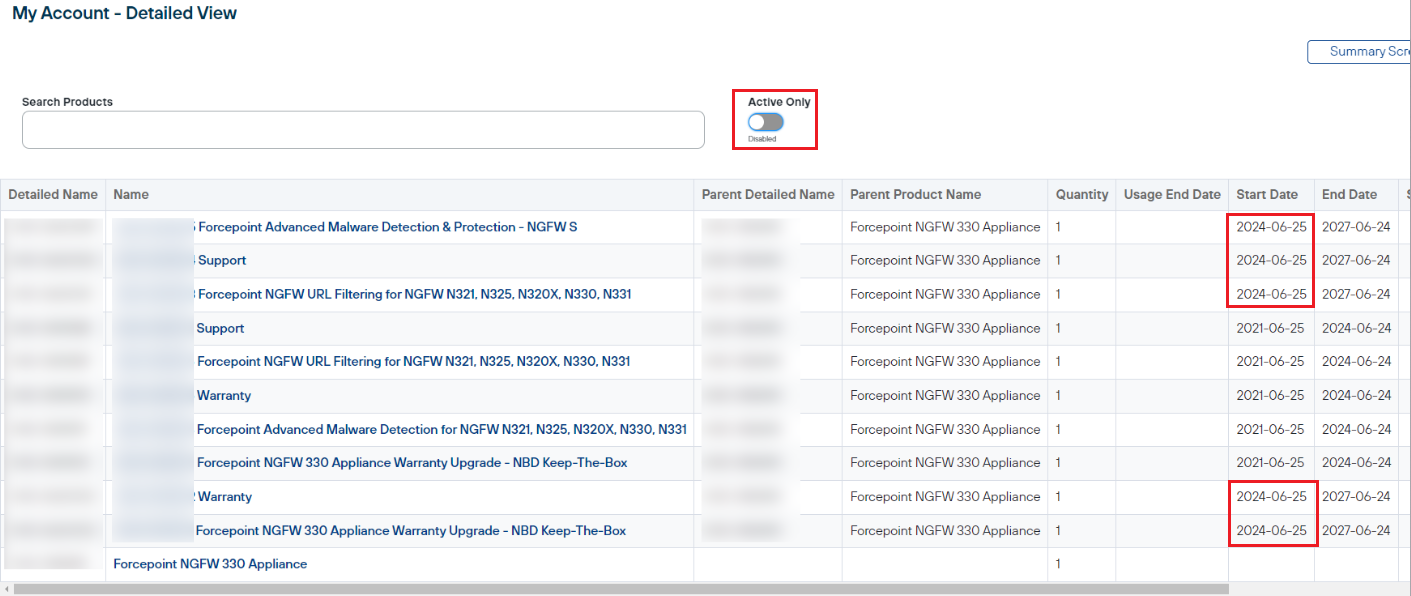1411x596 pixels.
Task: Open Forcepoint NGFW 330 Appliance link in Name column
Action: [x=210, y=564]
